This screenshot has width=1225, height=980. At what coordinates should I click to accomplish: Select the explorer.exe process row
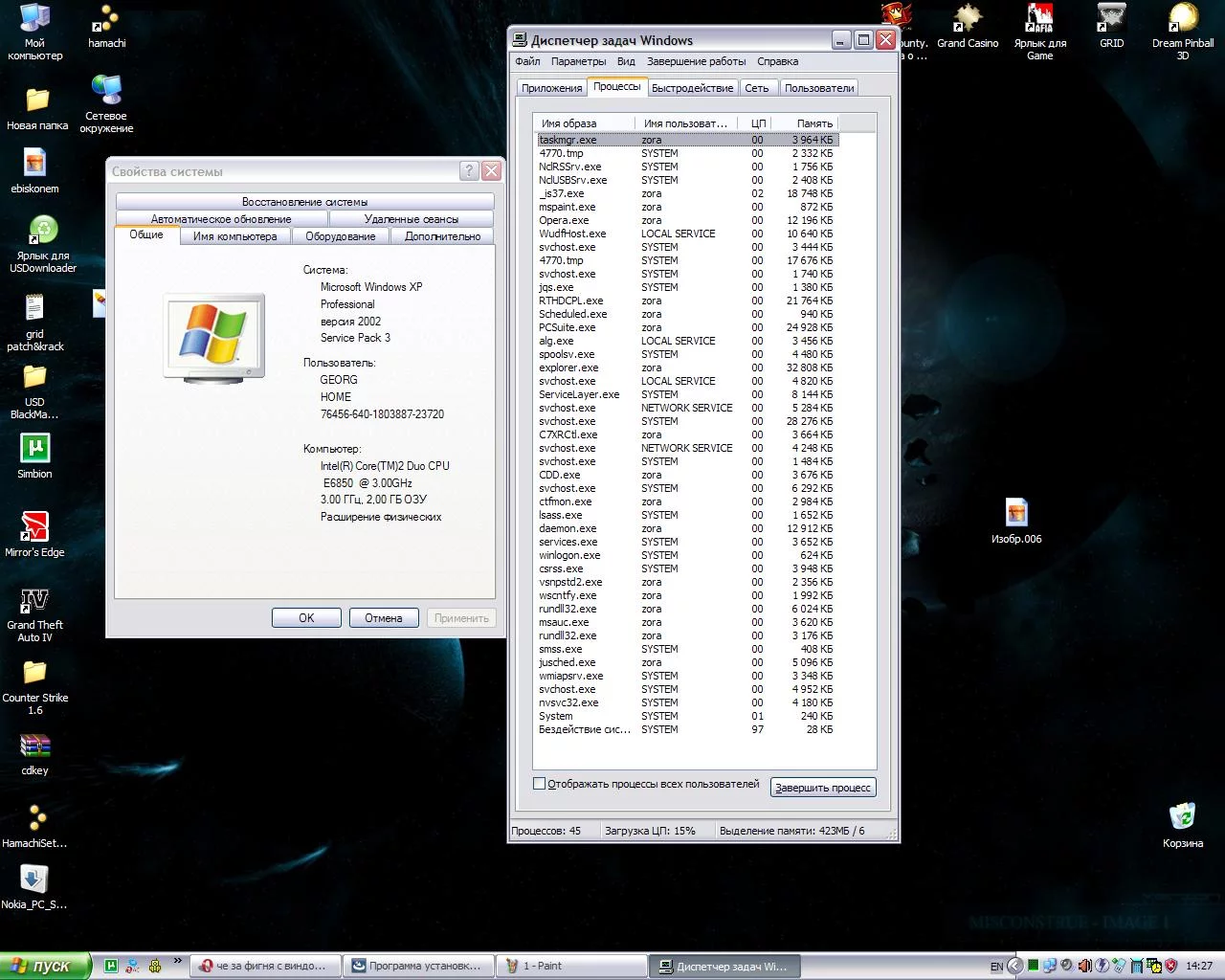(568, 367)
